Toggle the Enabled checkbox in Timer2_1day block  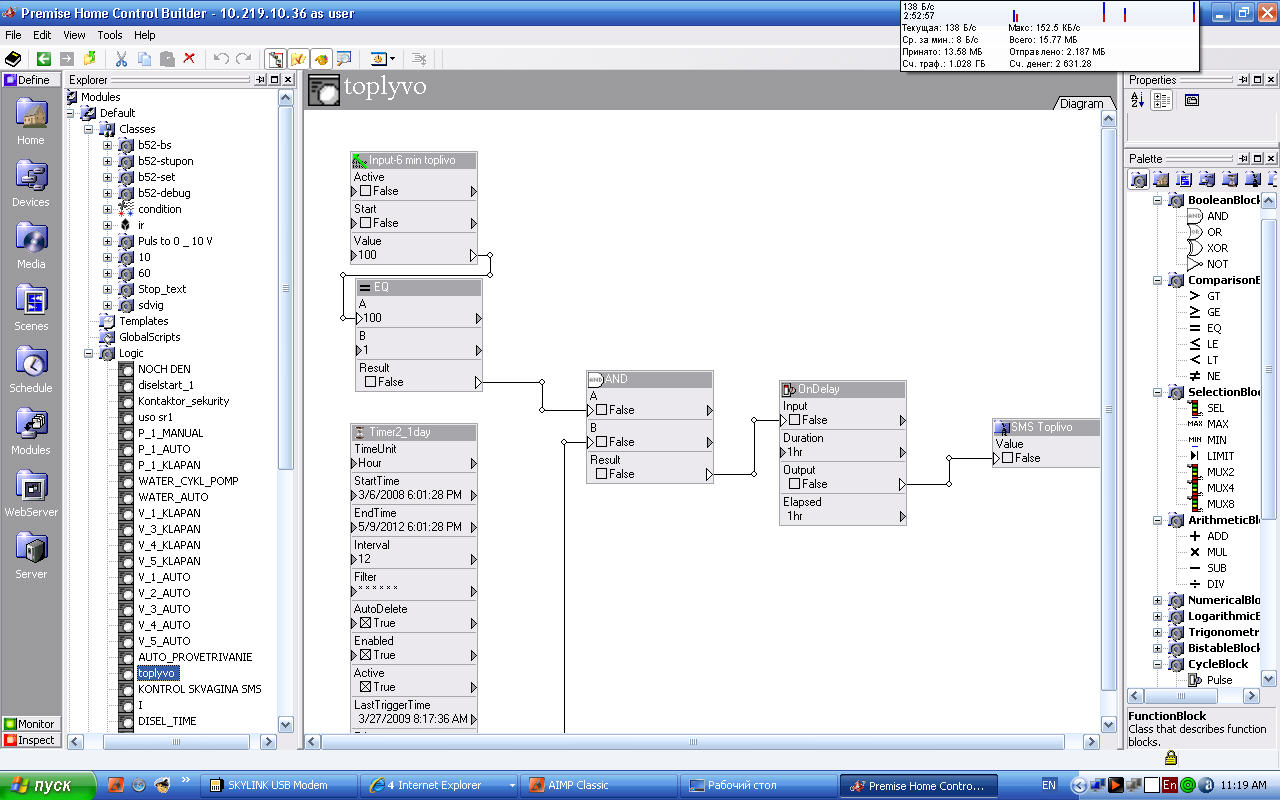366,655
